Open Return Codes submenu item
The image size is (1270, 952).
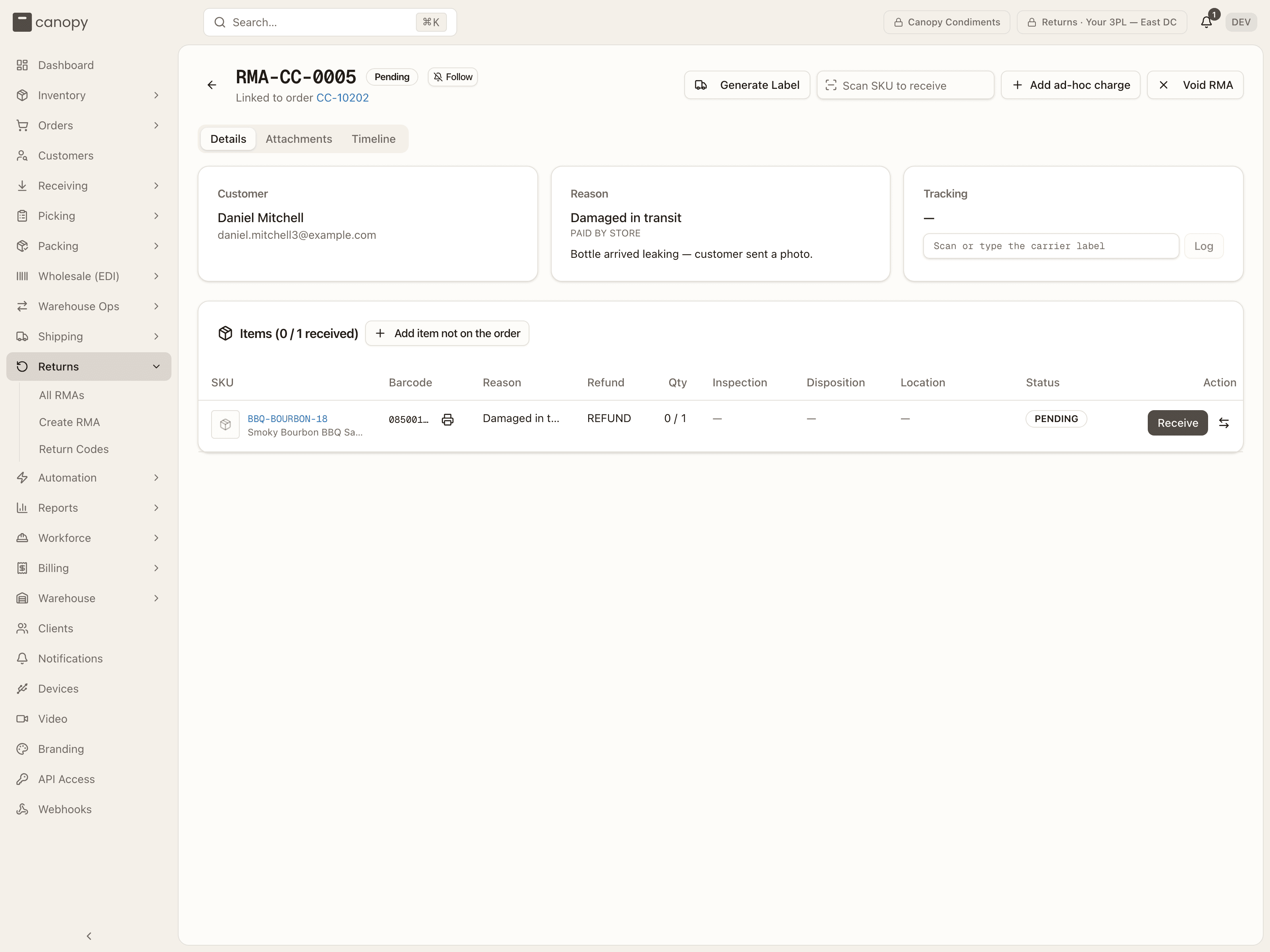[74, 449]
